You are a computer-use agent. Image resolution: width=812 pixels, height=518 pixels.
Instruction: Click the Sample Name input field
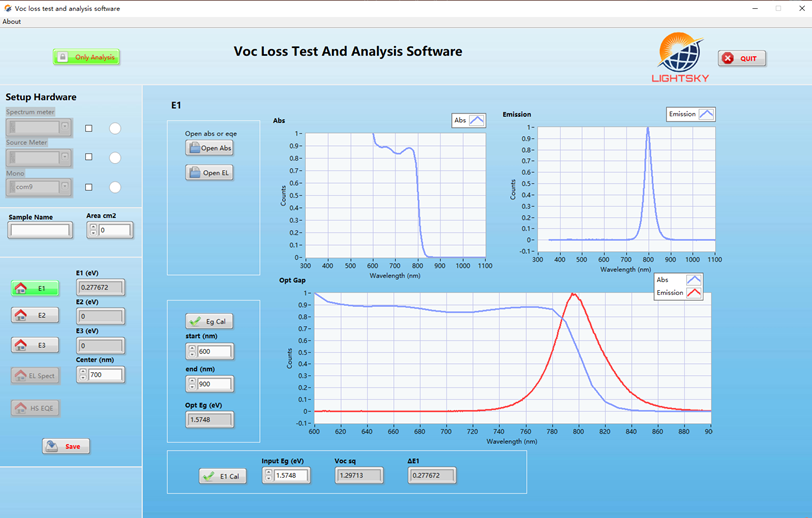[40, 231]
